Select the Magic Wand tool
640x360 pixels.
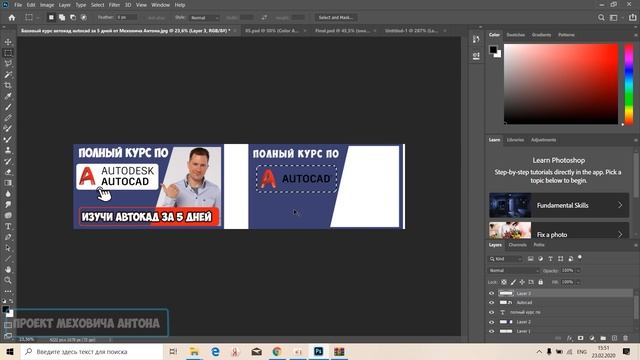click(x=8, y=75)
